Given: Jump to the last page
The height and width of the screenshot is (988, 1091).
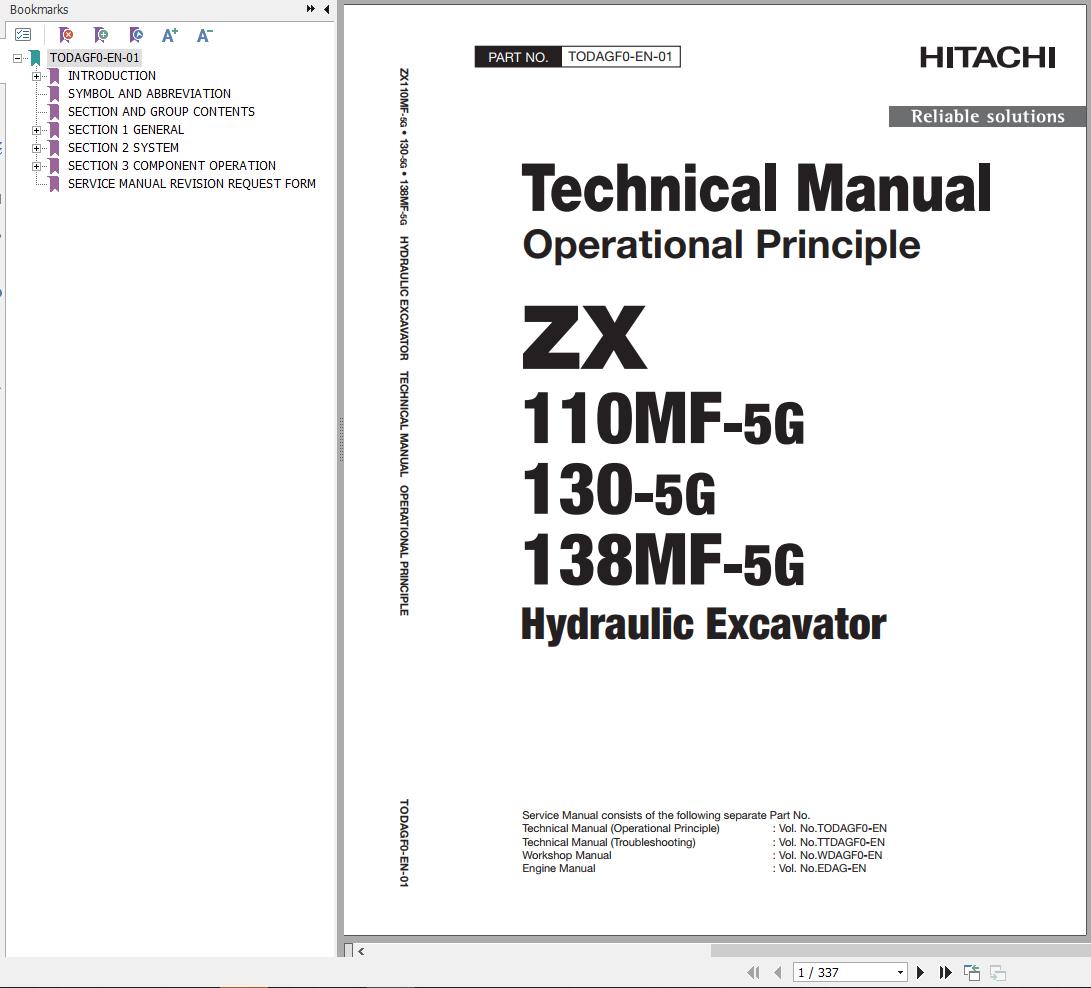Looking at the screenshot, I should coord(945,972).
